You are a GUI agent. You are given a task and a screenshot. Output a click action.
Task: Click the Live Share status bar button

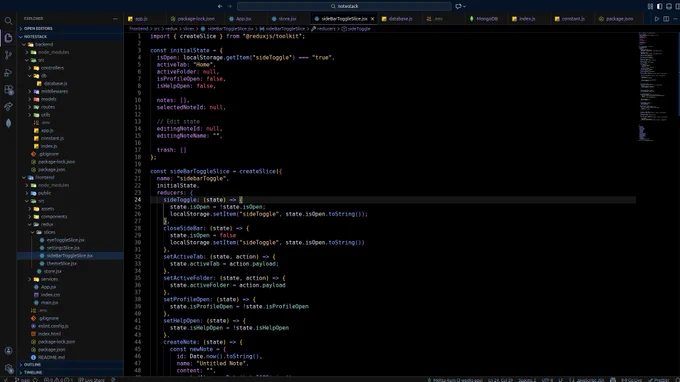point(92,380)
